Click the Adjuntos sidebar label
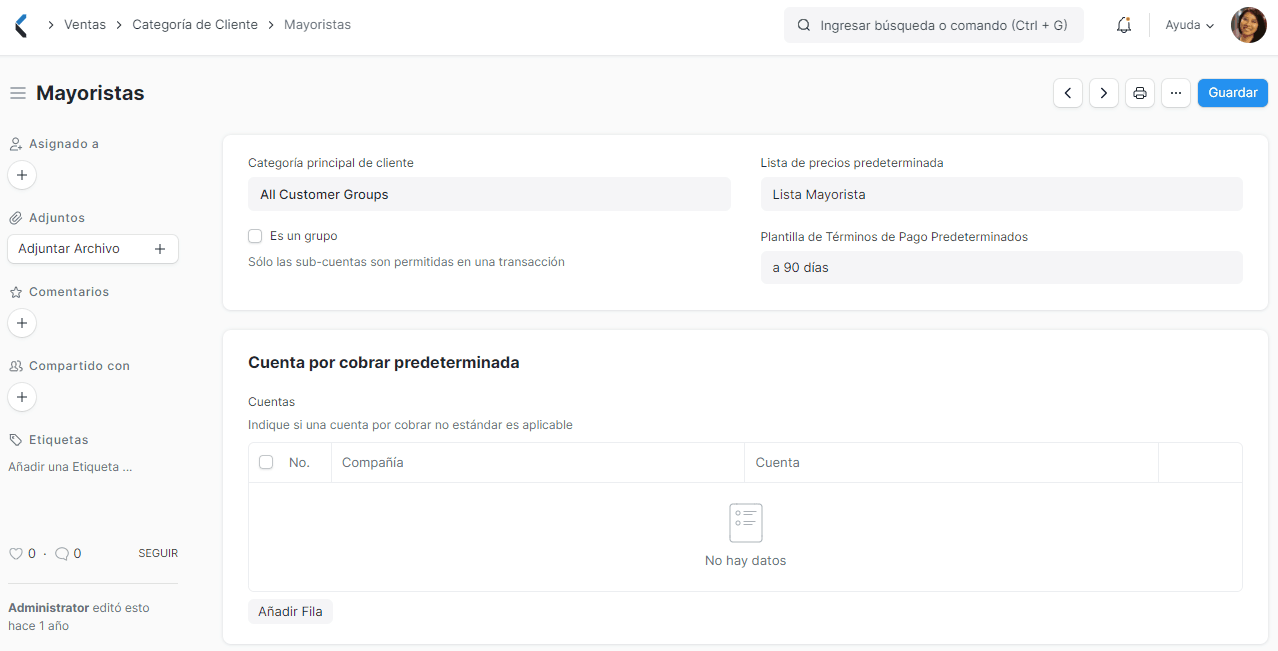Screen dimensions: 1278x651 57,218
